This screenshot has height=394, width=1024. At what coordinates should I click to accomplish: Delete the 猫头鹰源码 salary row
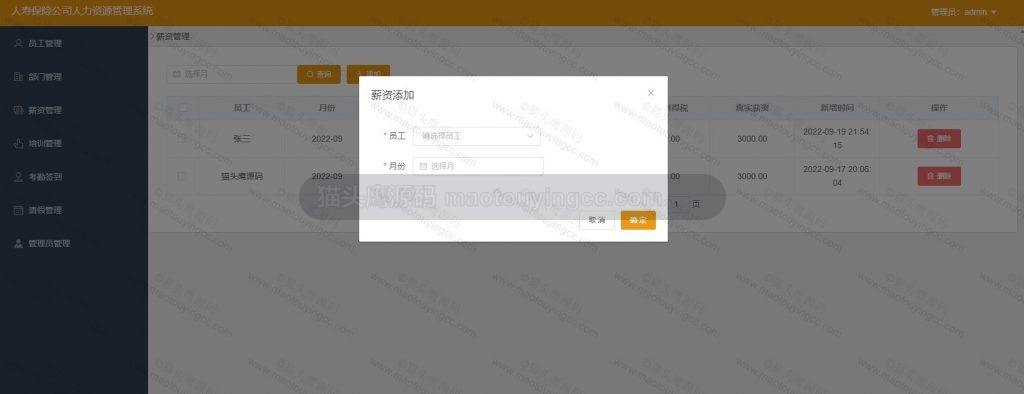point(938,176)
